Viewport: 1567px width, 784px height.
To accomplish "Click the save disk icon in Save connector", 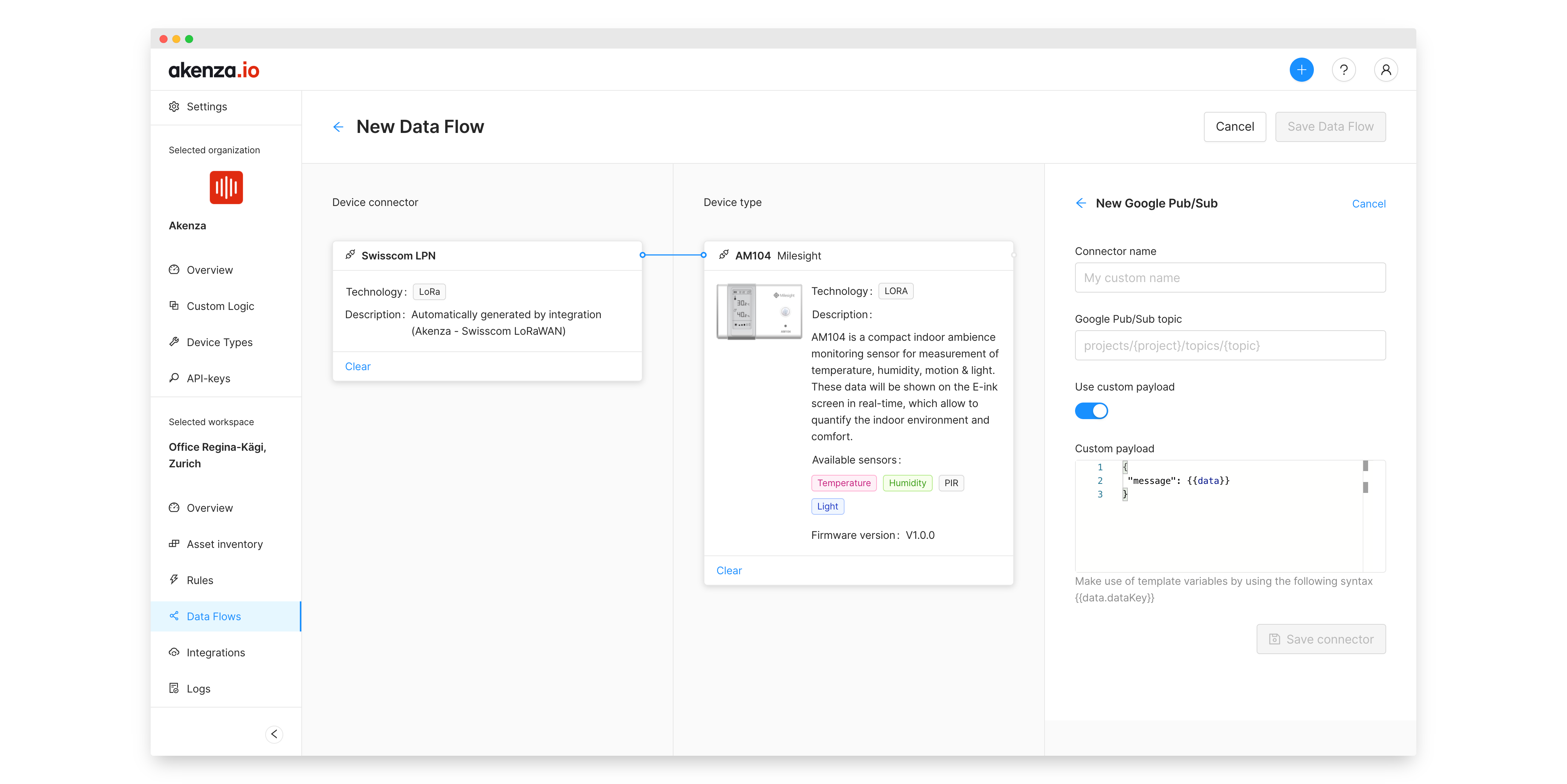I will click(x=1274, y=639).
